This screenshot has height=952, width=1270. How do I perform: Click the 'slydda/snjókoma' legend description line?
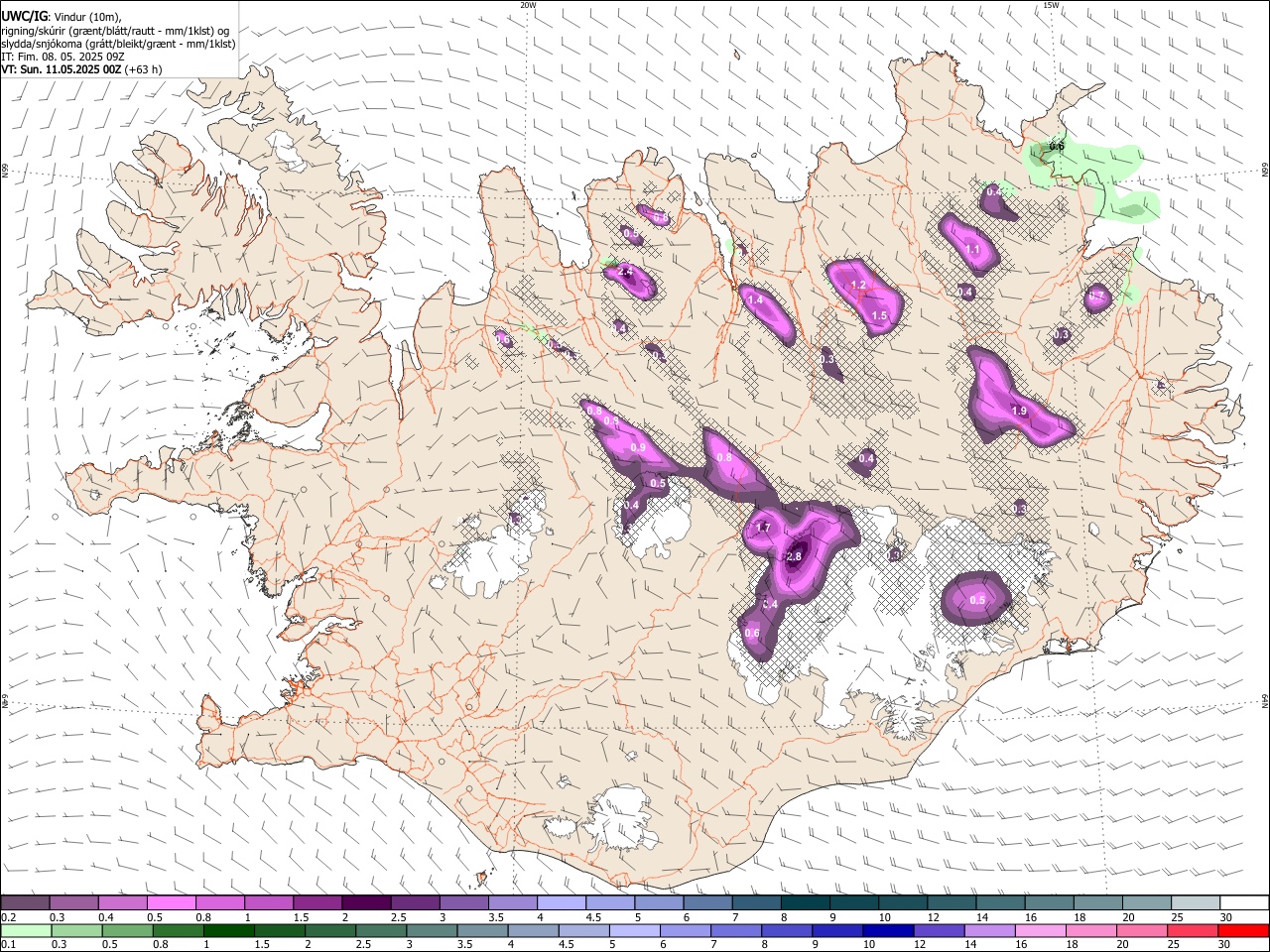coord(118,44)
